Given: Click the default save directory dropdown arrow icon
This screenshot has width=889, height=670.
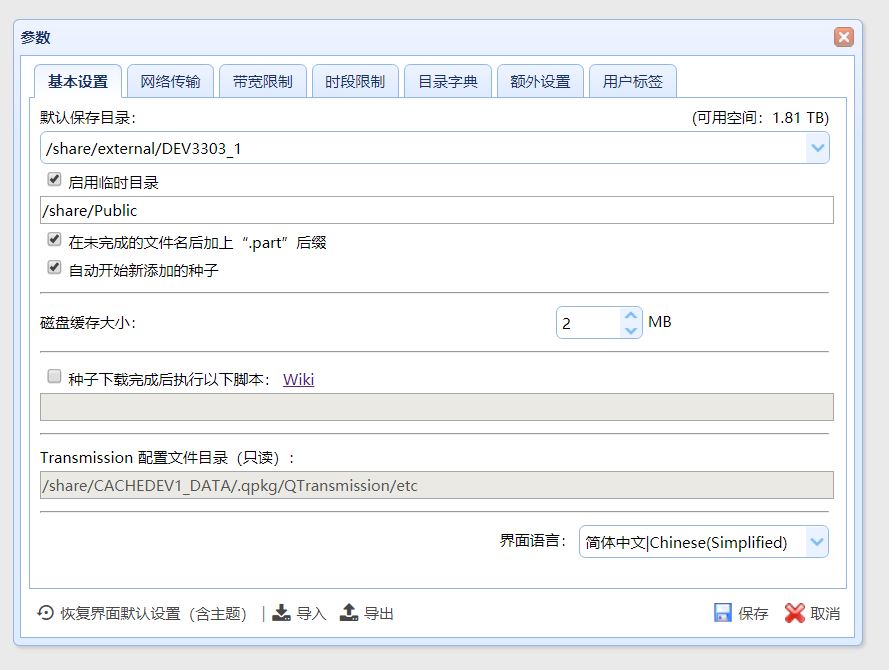Looking at the screenshot, I should (x=819, y=148).
